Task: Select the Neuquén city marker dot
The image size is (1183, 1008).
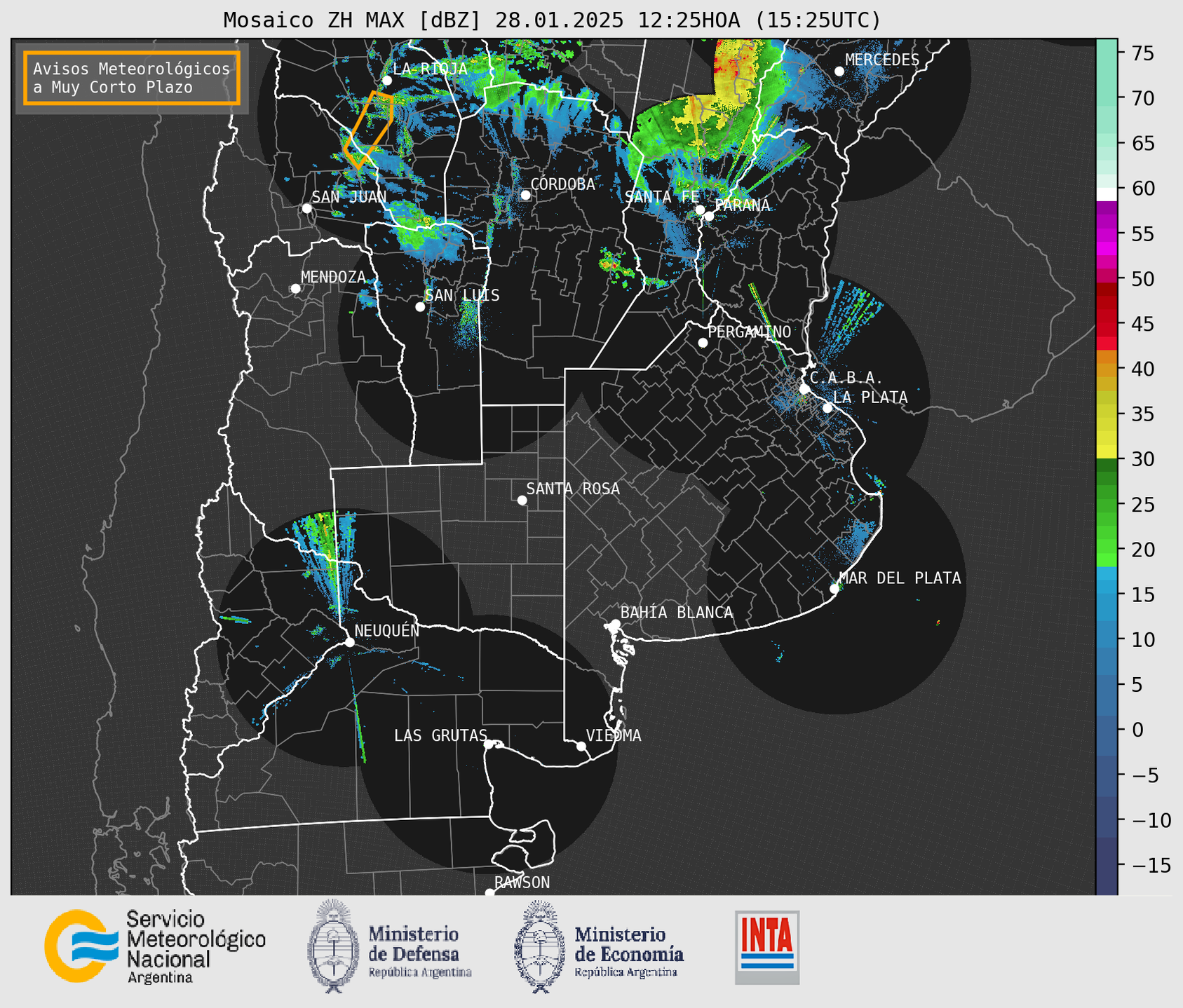Action: tap(349, 642)
